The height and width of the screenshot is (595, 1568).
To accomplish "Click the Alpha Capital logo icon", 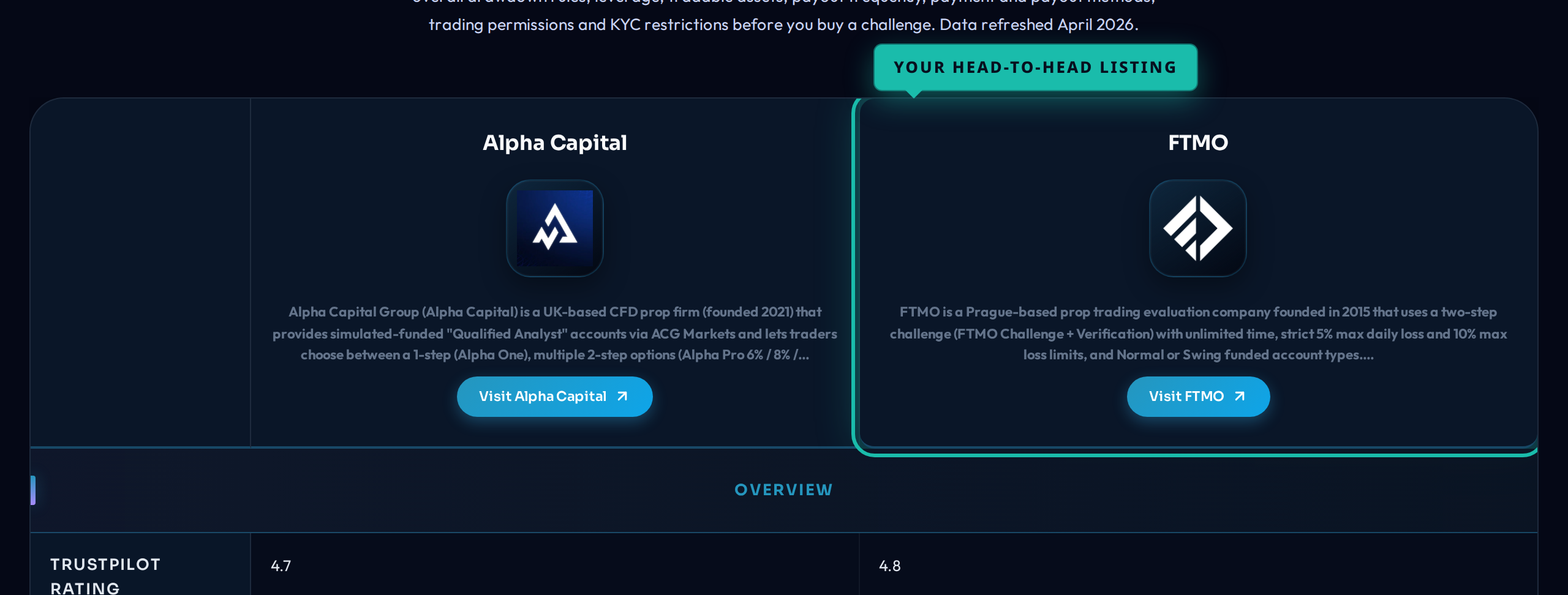I will tap(554, 228).
